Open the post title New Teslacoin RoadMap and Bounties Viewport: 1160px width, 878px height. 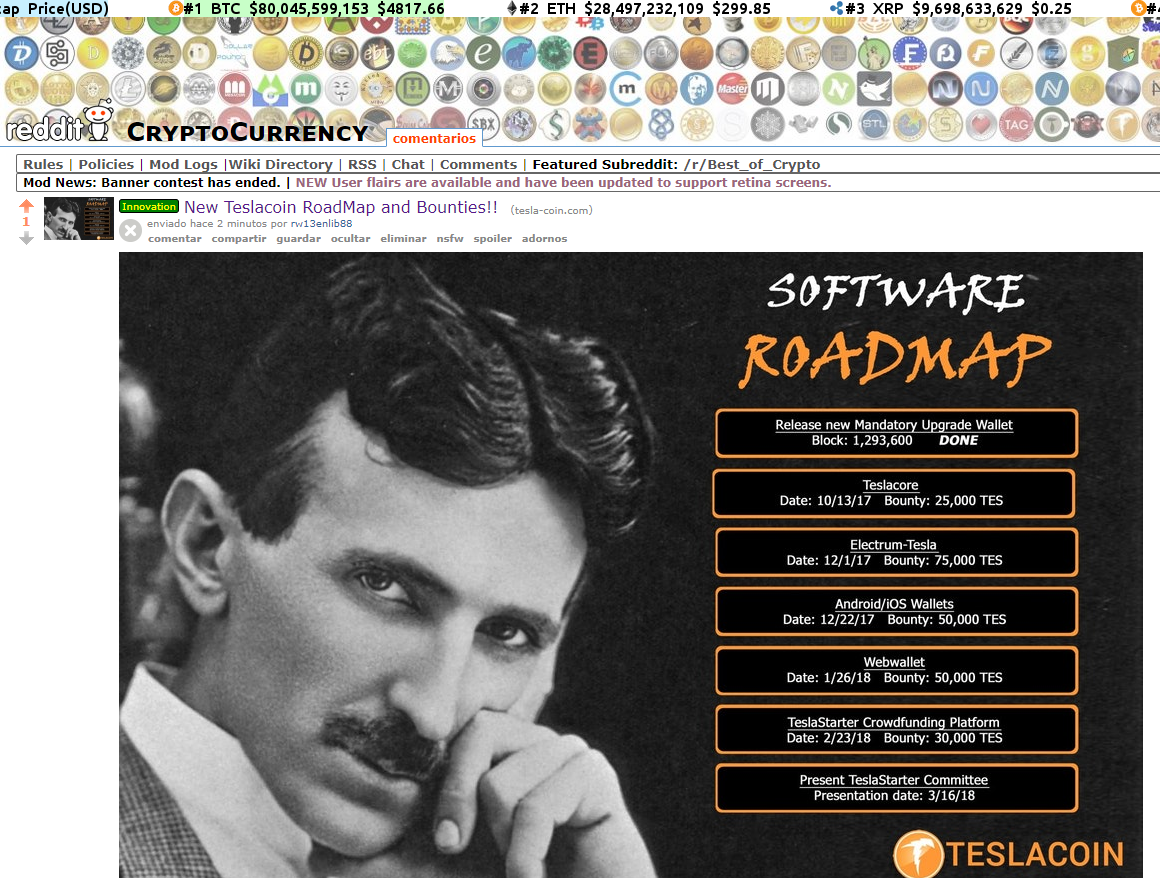pyautogui.click(x=341, y=207)
